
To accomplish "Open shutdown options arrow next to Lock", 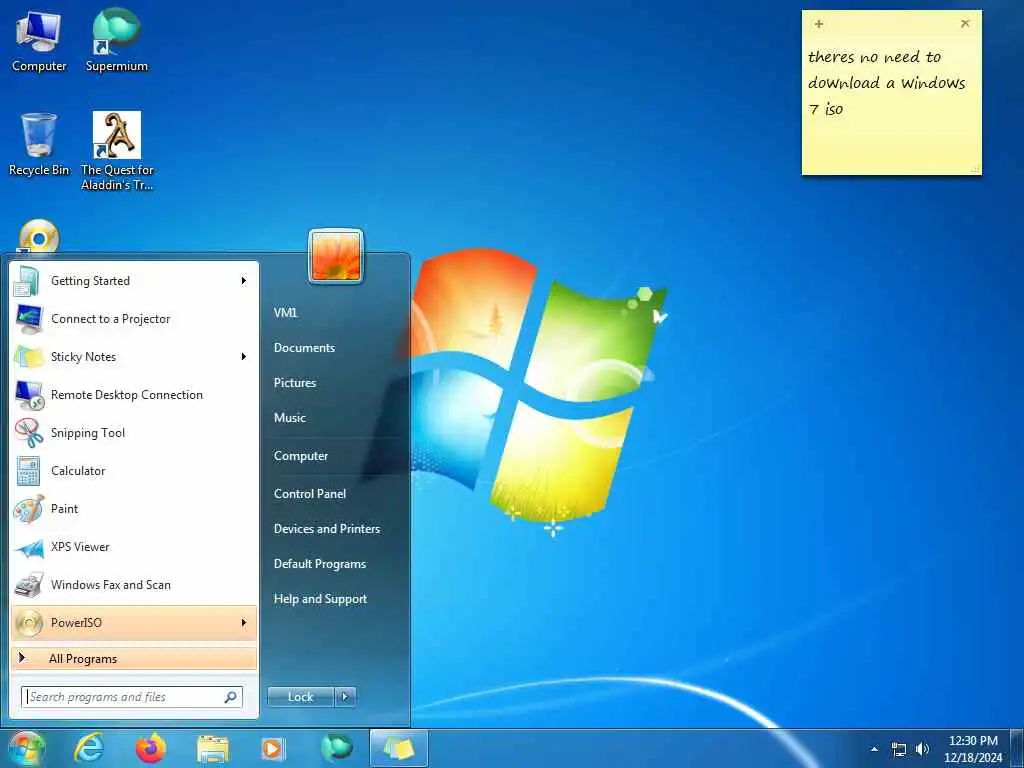I will pos(345,697).
